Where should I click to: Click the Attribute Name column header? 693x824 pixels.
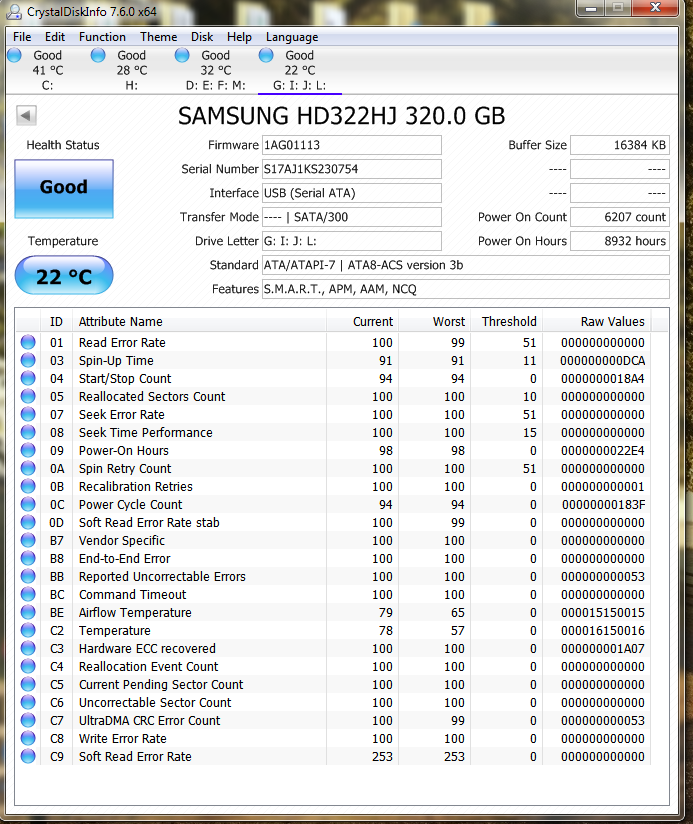tap(199, 322)
